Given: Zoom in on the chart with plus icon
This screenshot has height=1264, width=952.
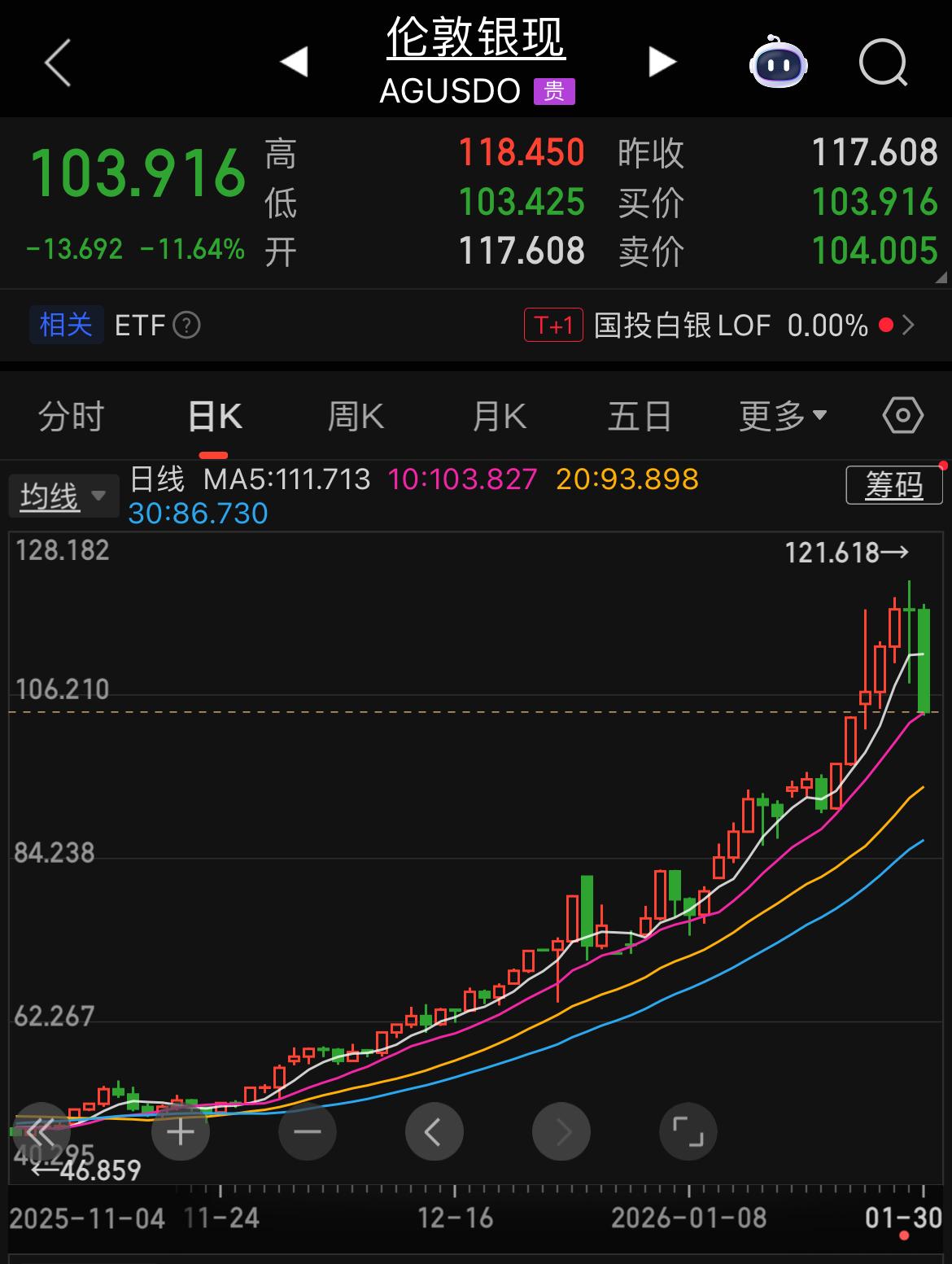Looking at the screenshot, I should (181, 1131).
